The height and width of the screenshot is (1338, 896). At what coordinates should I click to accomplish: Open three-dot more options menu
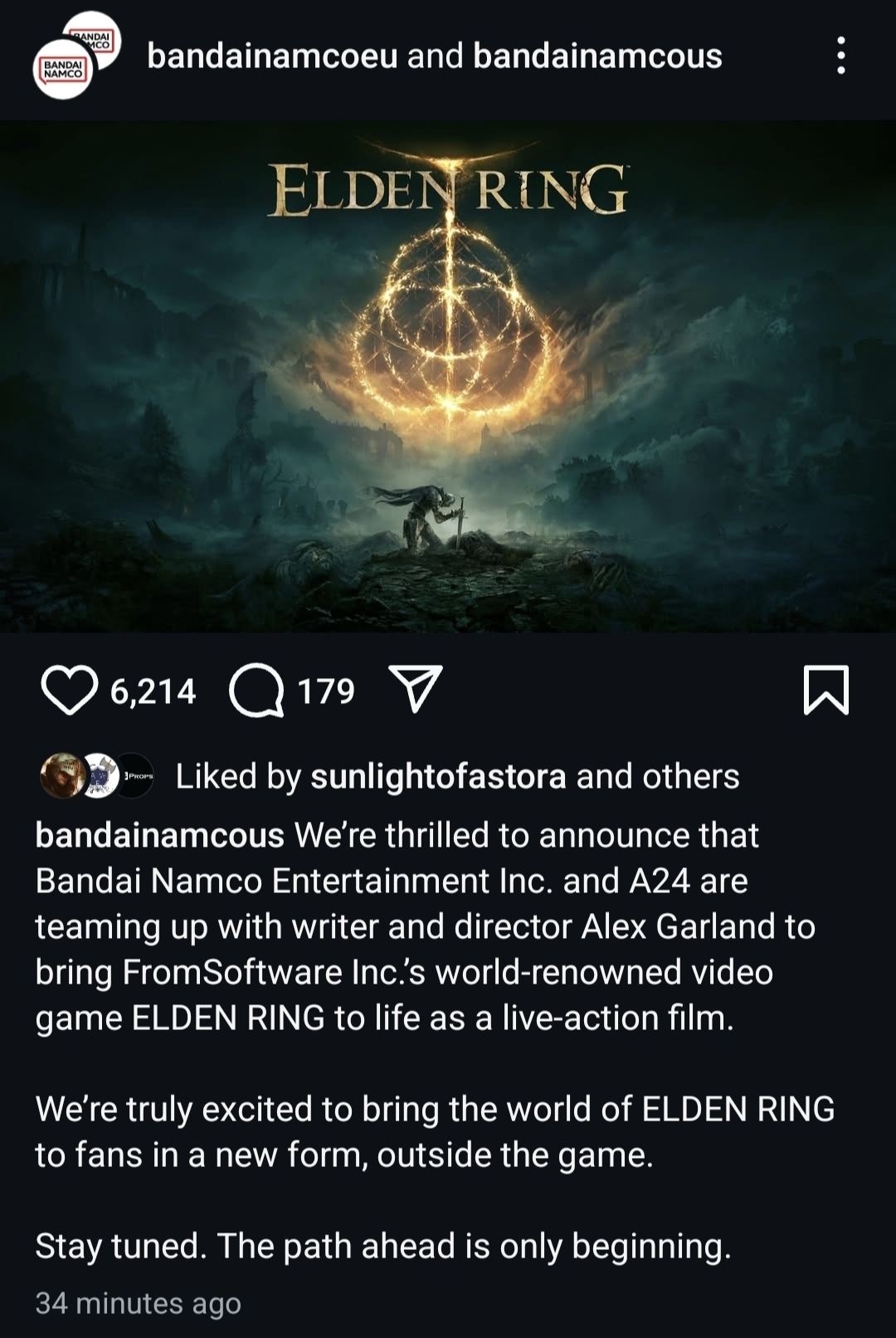(841, 56)
